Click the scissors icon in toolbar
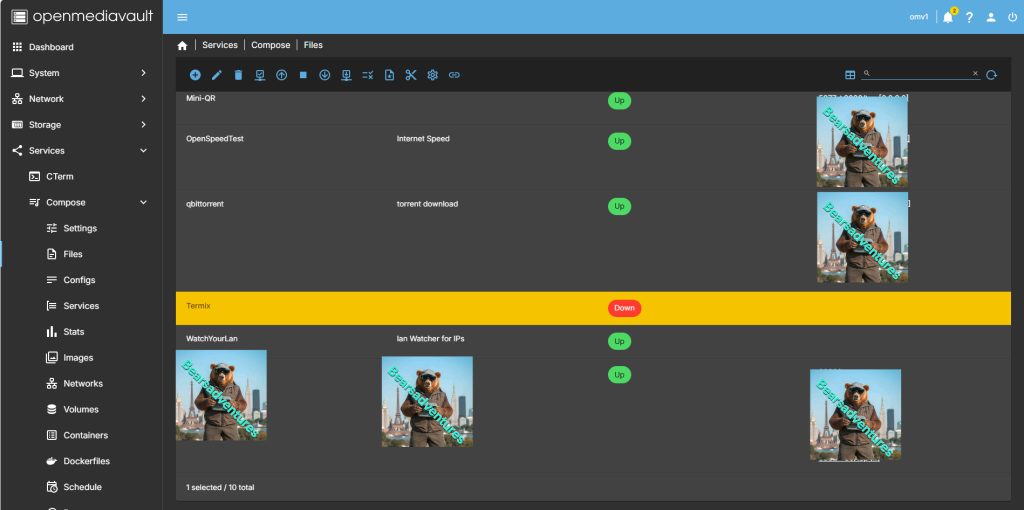Viewport: 1024px width, 510px height. click(x=411, y=75)
